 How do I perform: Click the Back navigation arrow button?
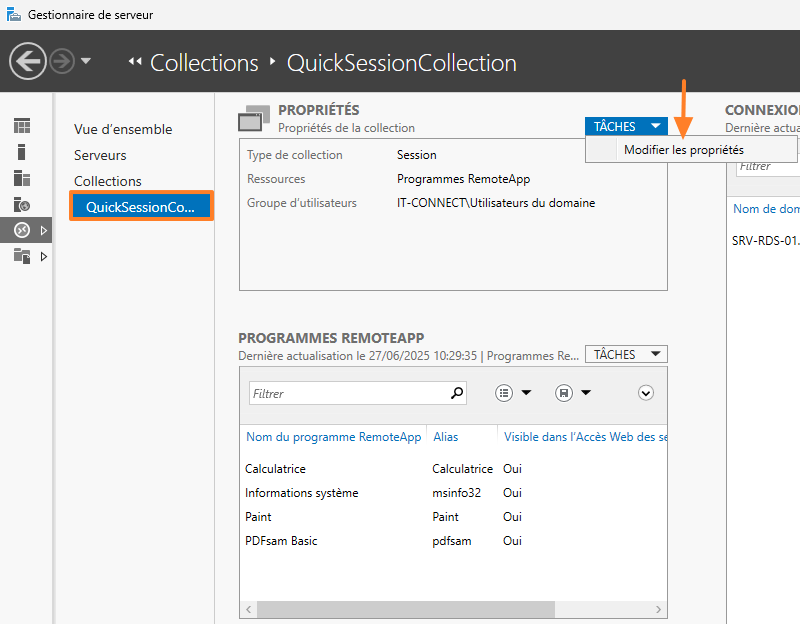[x=28, y=62]
